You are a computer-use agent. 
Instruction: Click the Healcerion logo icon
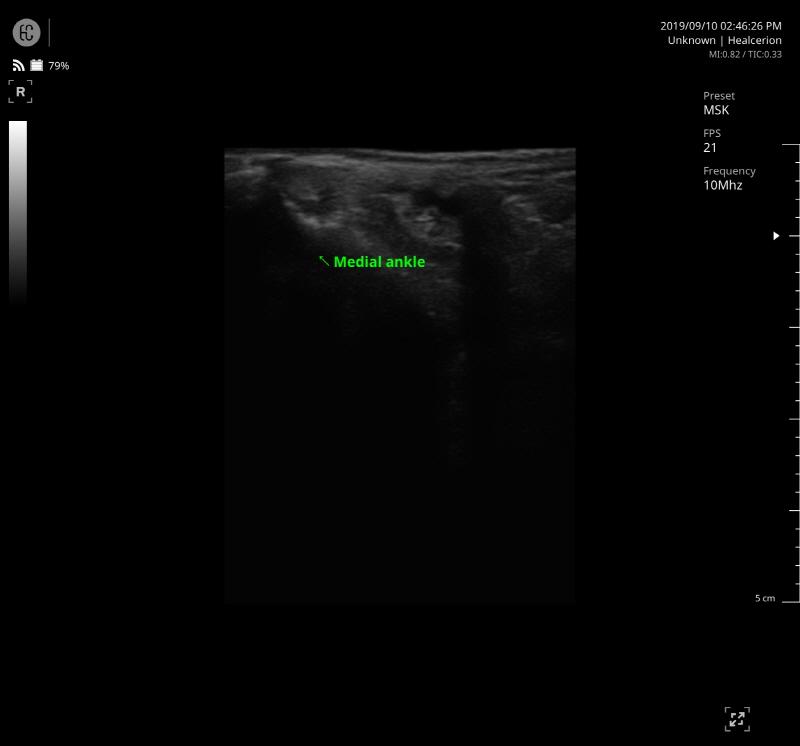click(x=27, y=33)
